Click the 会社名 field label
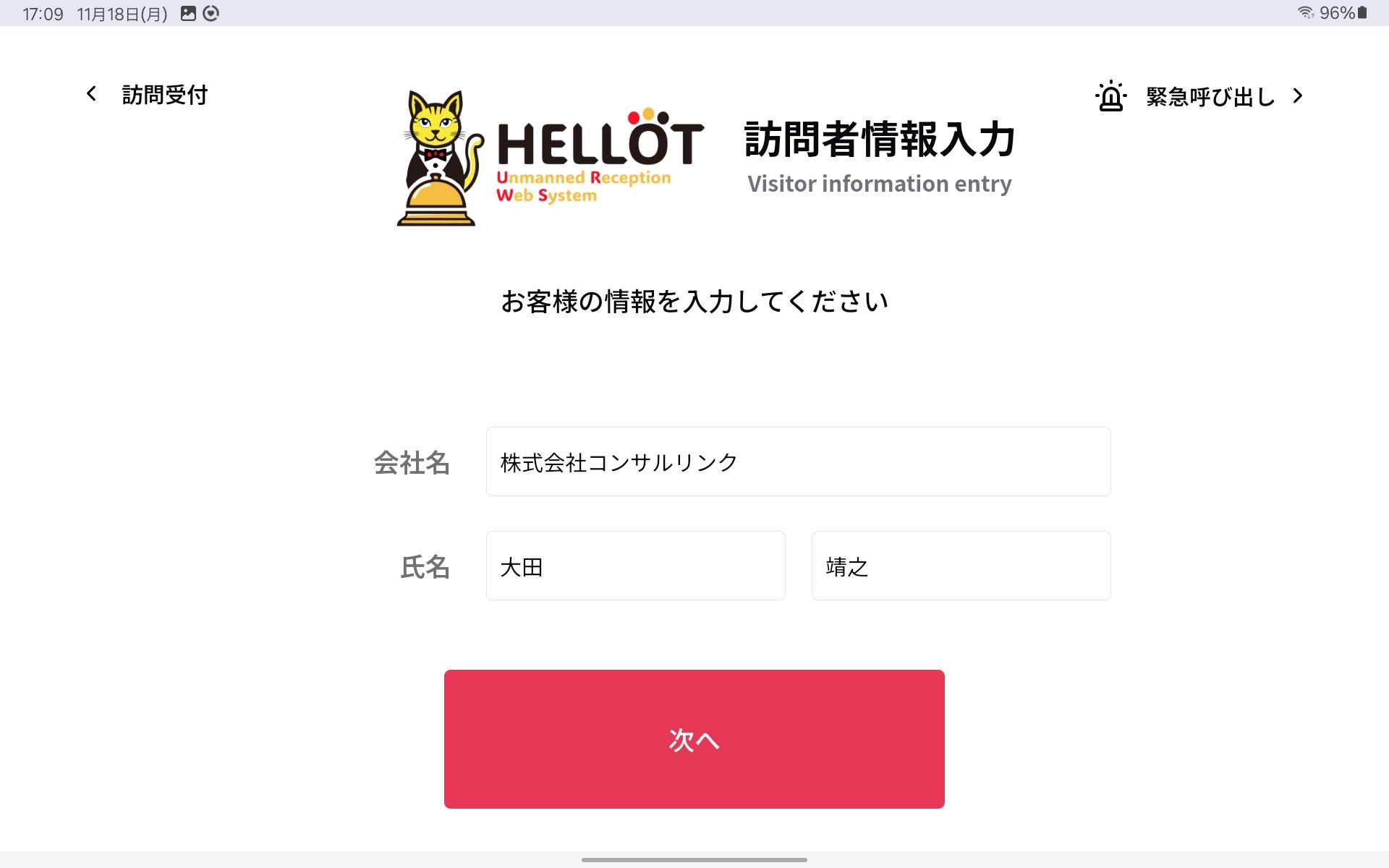This screenshot has width=1389, height=868. point(412,463)
